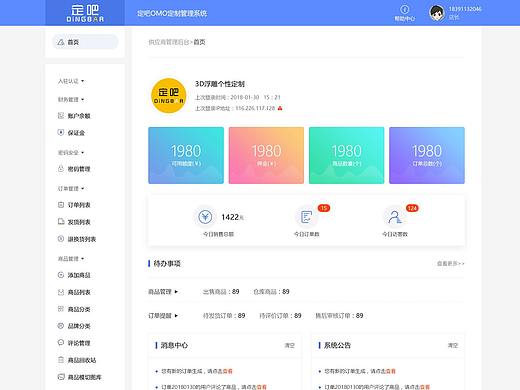Click the 待办事项 section heading
Screen dimensions: 520x390
click(x=167, y=263)
